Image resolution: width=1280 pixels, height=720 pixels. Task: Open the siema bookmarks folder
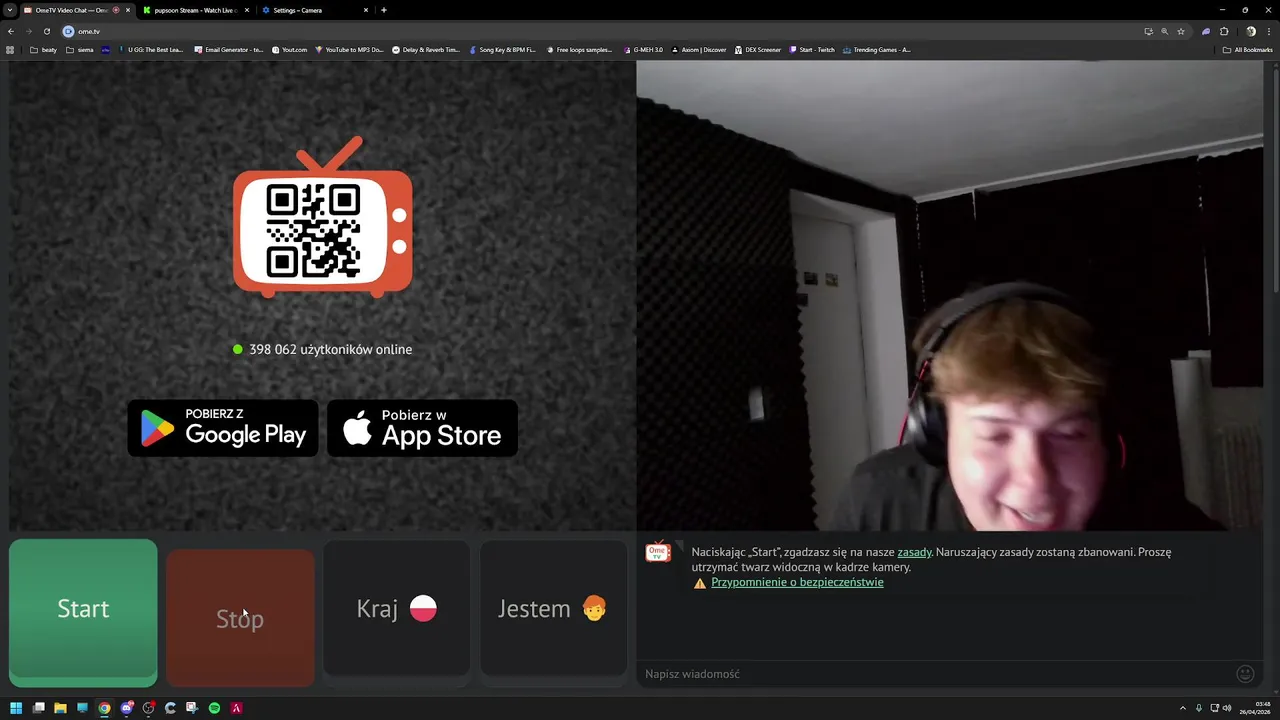point(80,50)
